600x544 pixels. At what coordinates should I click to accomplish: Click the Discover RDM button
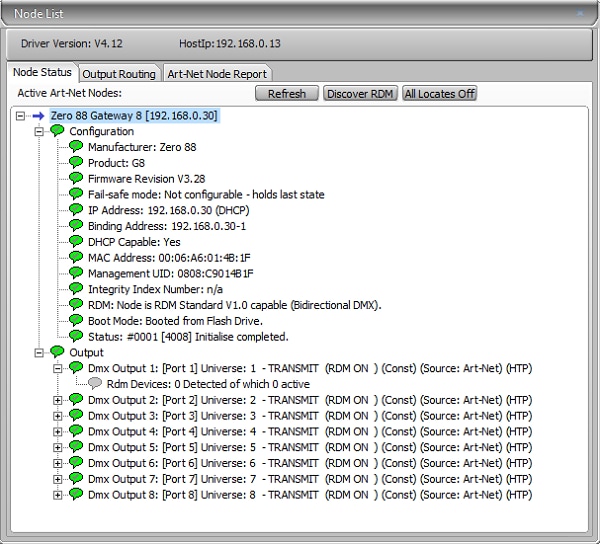[x=360, y=93]
